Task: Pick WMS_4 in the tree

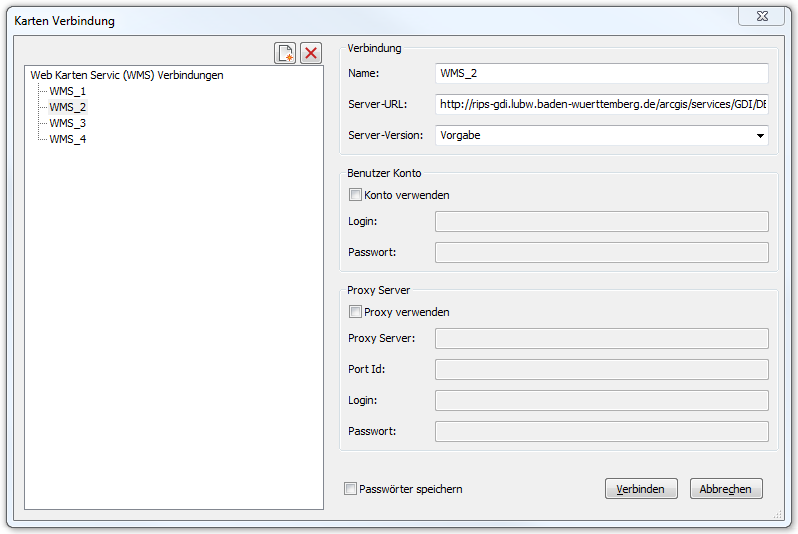Action: pyautogui.click(x=68, y=139)
